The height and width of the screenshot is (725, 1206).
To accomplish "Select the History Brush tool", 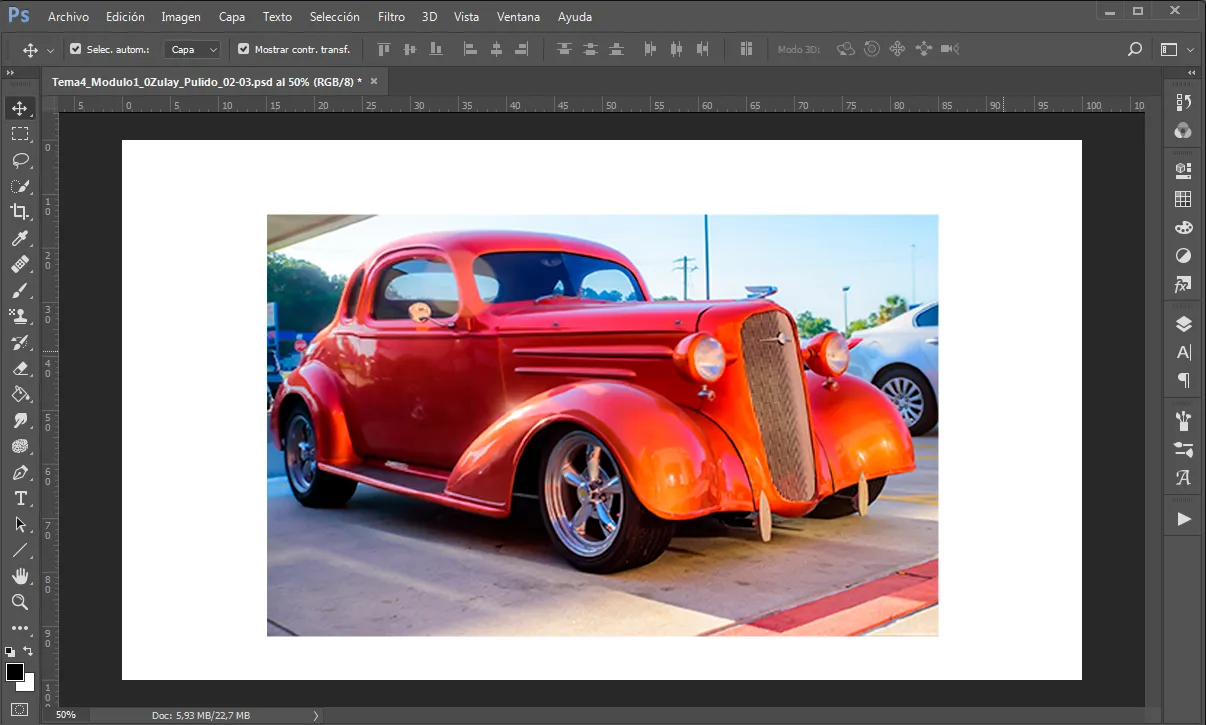I will pyautogui.click(x=20, y=342).
